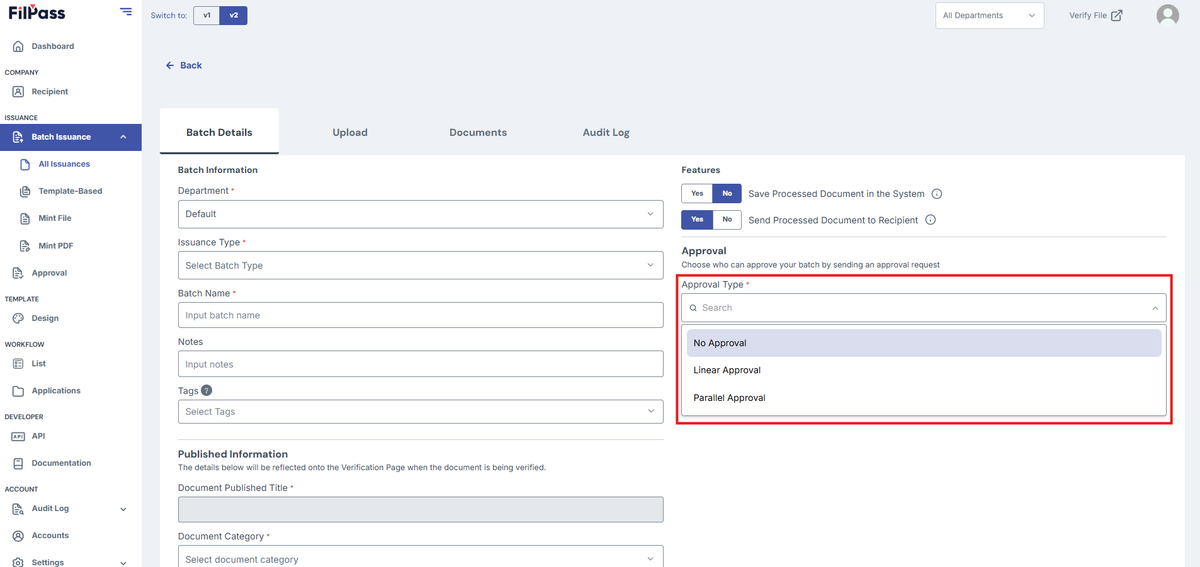The image size is (1200, 567).
Task: Select No Approval option
Action: 924,343
